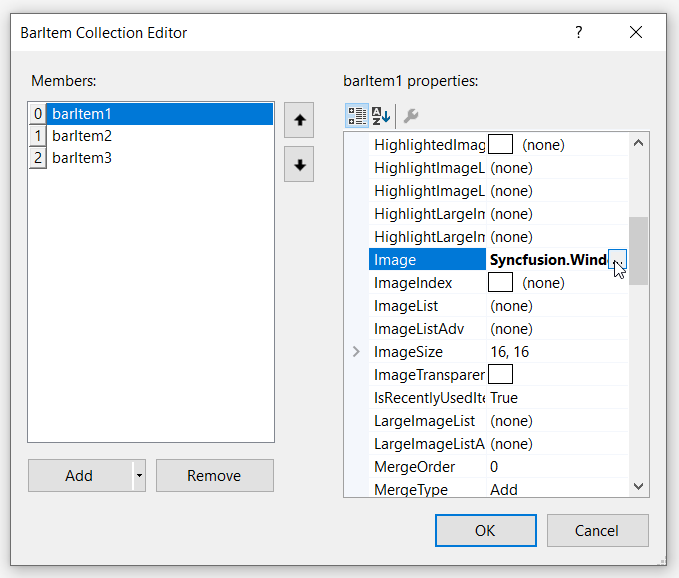Close the BarItem Collection Editor dialog
679x578 pixels.
coord(636,32)
